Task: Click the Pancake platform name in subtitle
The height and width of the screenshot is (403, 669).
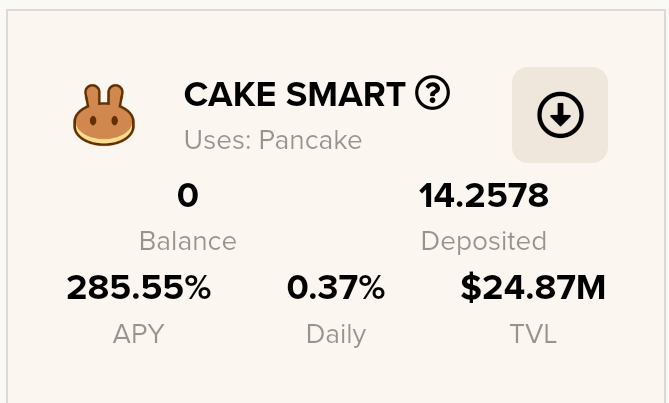Action: 311,140
